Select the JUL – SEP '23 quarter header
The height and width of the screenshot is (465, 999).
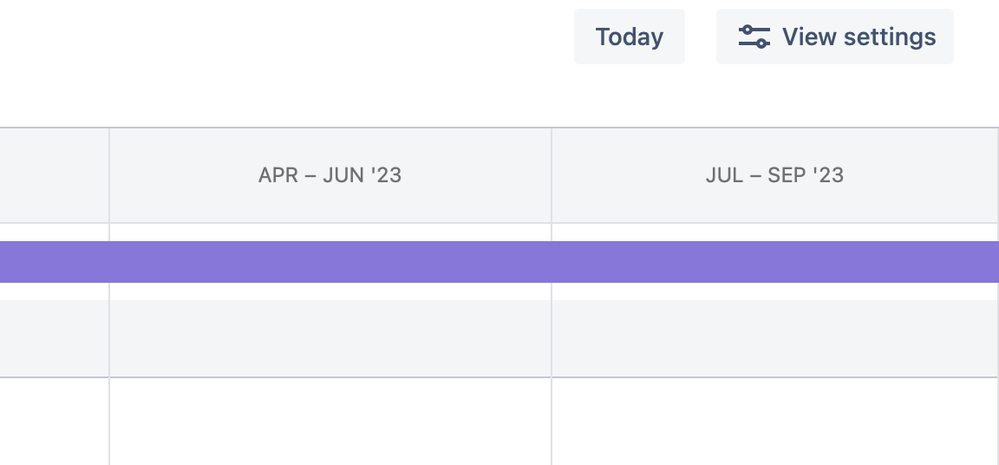point(775,175)
